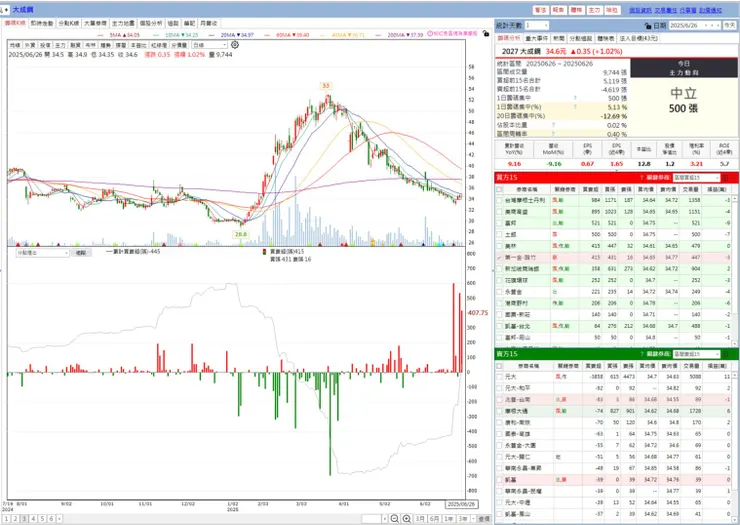Toggle 外資 indicator button

pos(30,45)
